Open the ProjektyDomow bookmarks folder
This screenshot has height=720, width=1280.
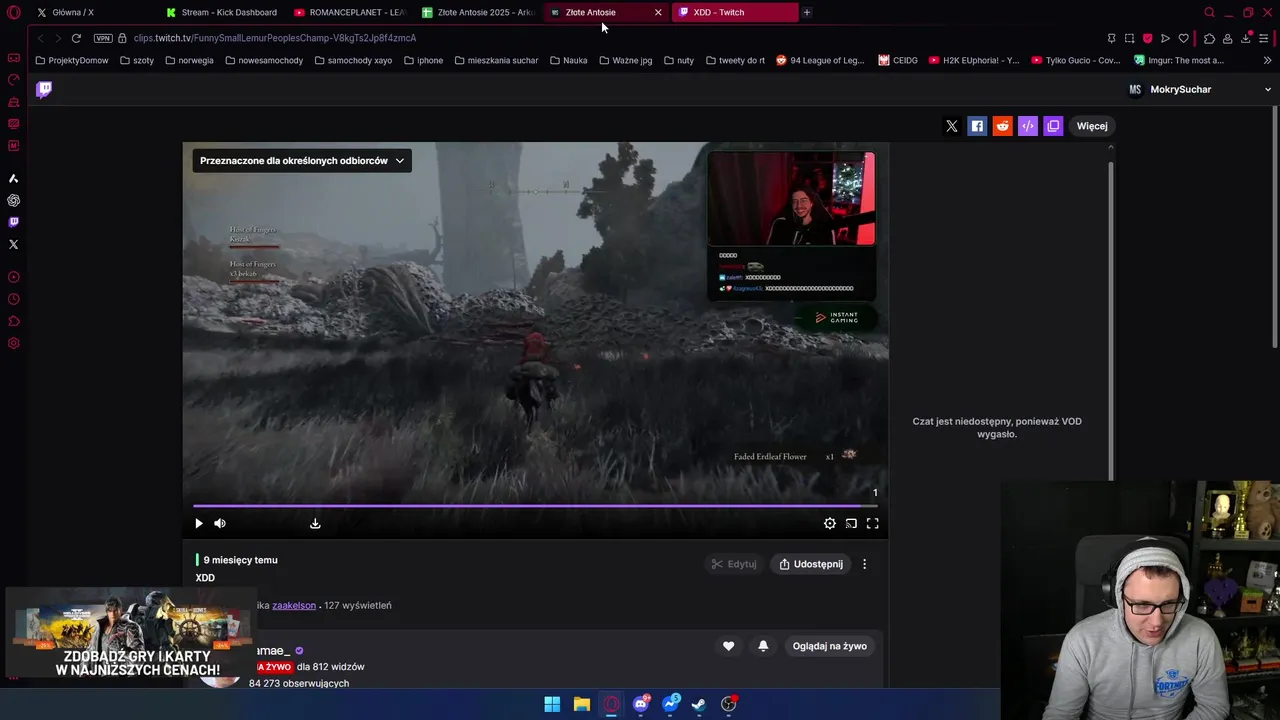pyautogui.click(x=72, y=60)
